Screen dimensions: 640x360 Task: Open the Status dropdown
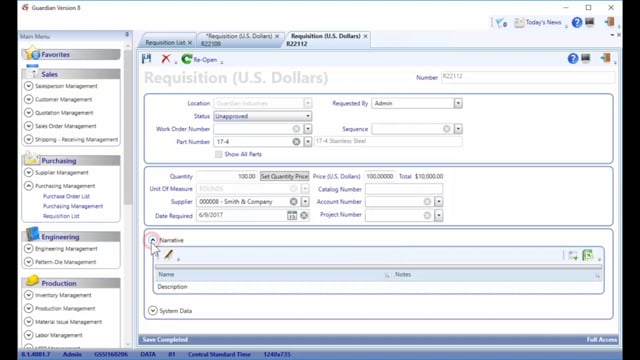262,116
